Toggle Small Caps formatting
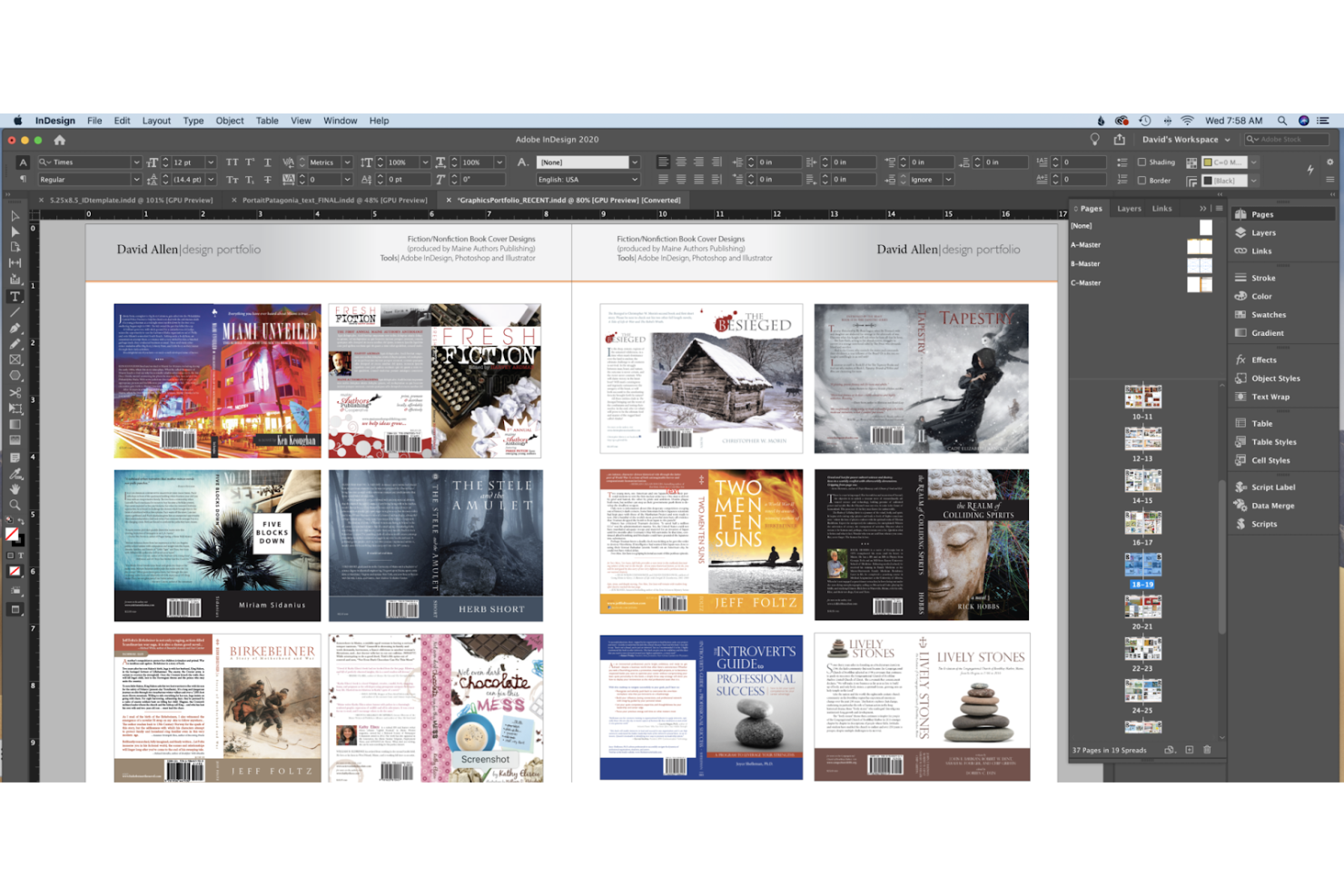 [x=232, y=180]
